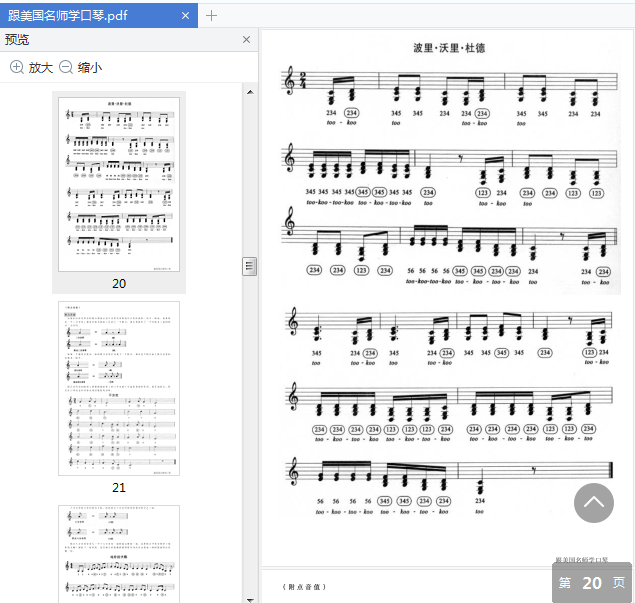The height and width of the screenshot is (603, 635).
Task: Click the 〔附点音值〕 heading text
Action: [x=304, y=587]
